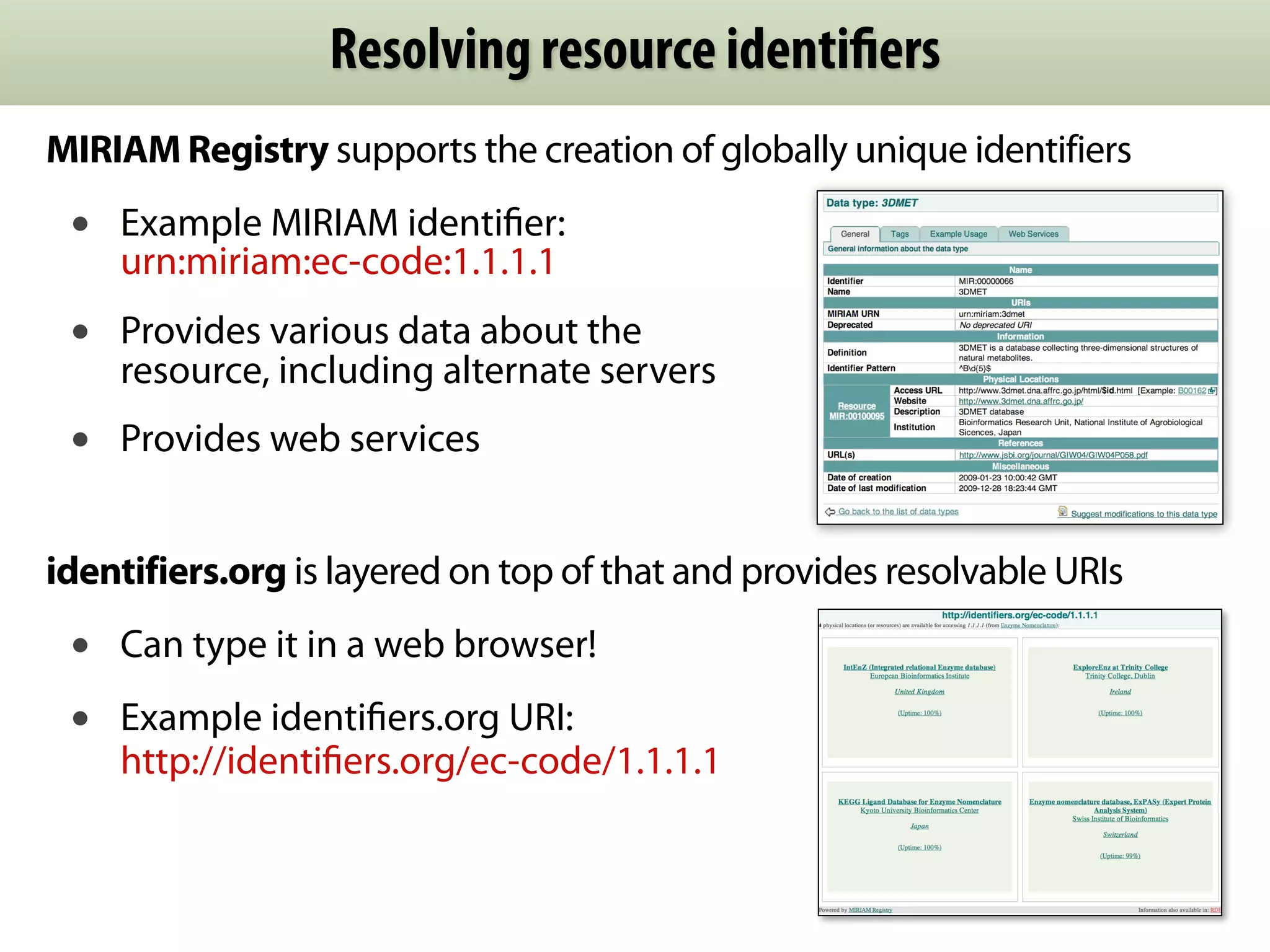1270x952 pixels.
Task: Click the bold 'MIRIAM Registry' heading text
Action: pyautogui.click(x=187, y=150)
